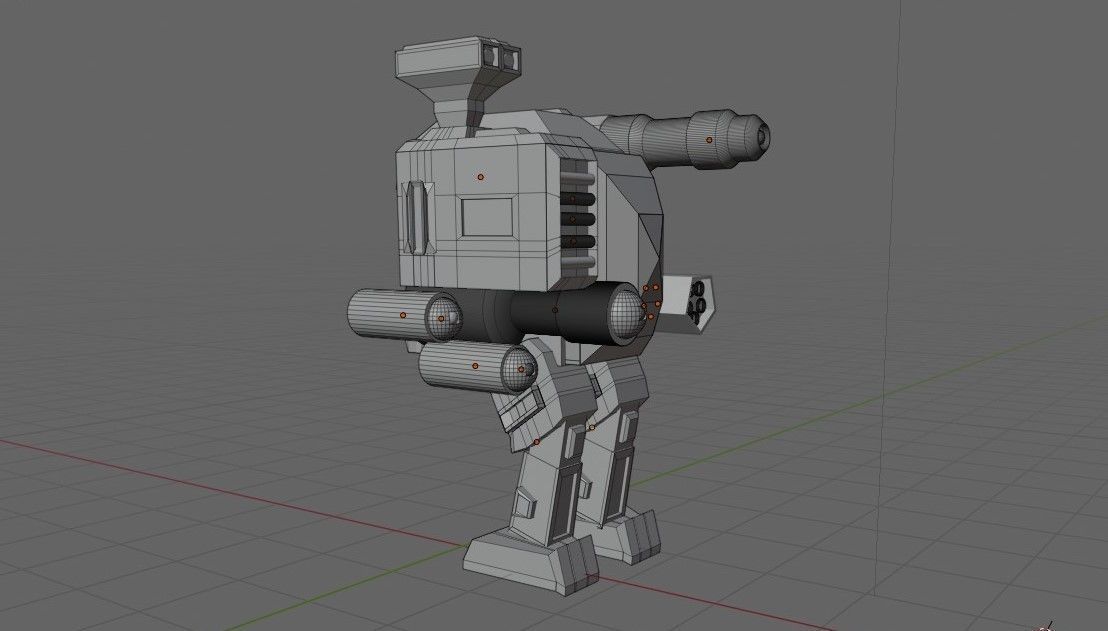Image resolution: width=1108 pixels, height=631 pixels.
Task: Click the origin point on the cannon barrel
Action: click(x=709, y=140)
